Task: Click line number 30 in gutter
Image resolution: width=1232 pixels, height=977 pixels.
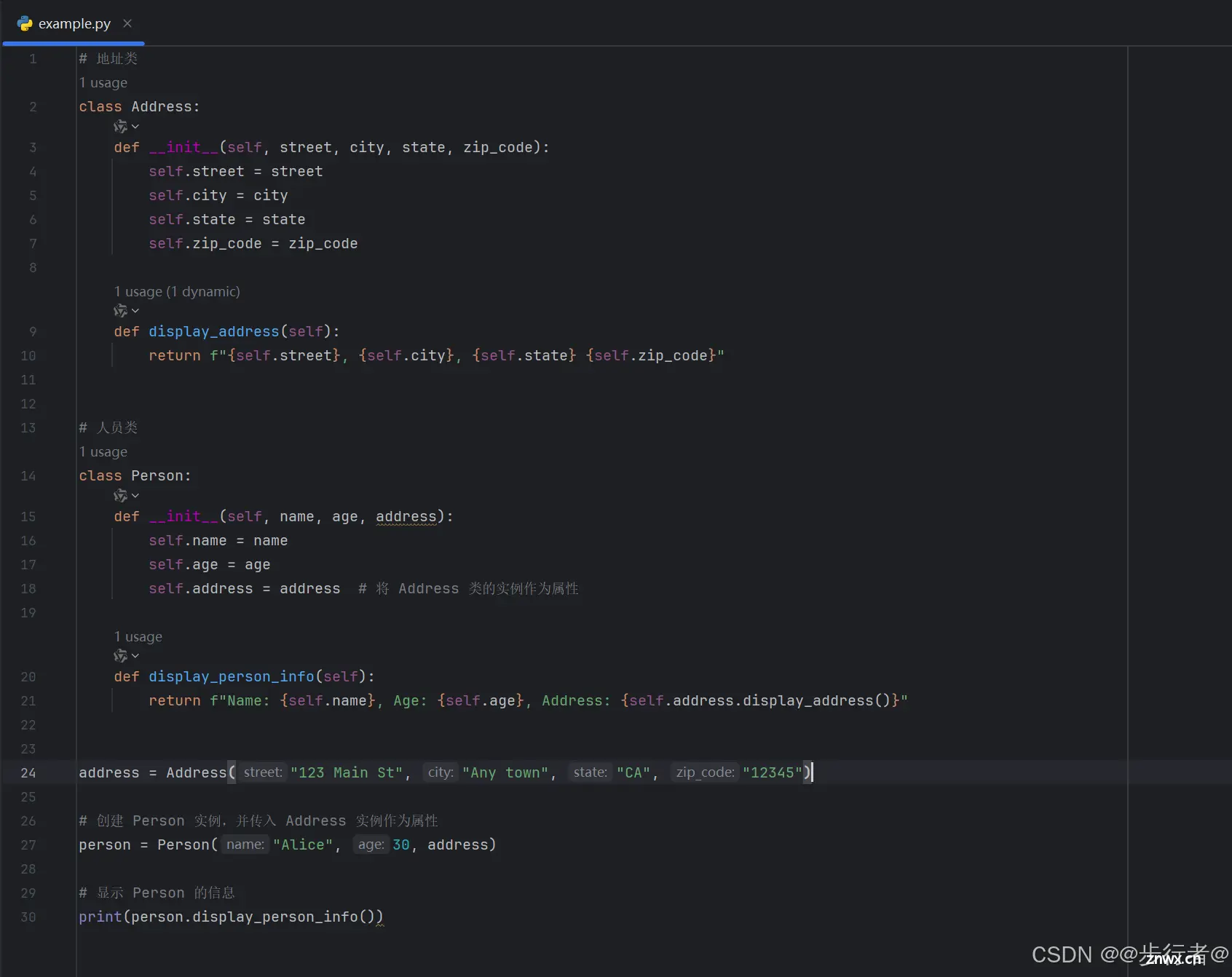Action: click(x=28, y=917)
